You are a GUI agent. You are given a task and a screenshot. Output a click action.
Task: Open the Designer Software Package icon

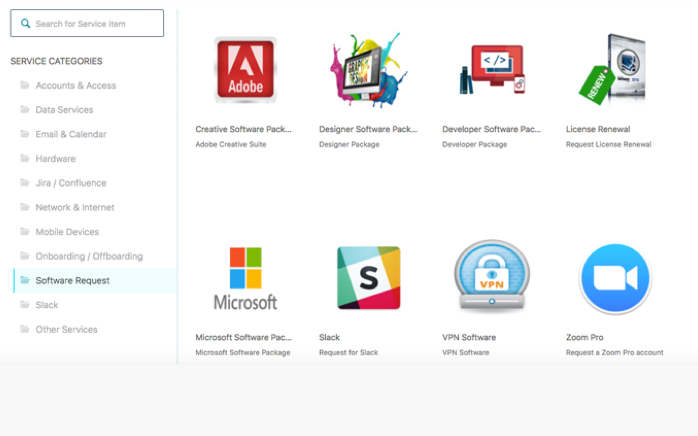tap(368, 70)
